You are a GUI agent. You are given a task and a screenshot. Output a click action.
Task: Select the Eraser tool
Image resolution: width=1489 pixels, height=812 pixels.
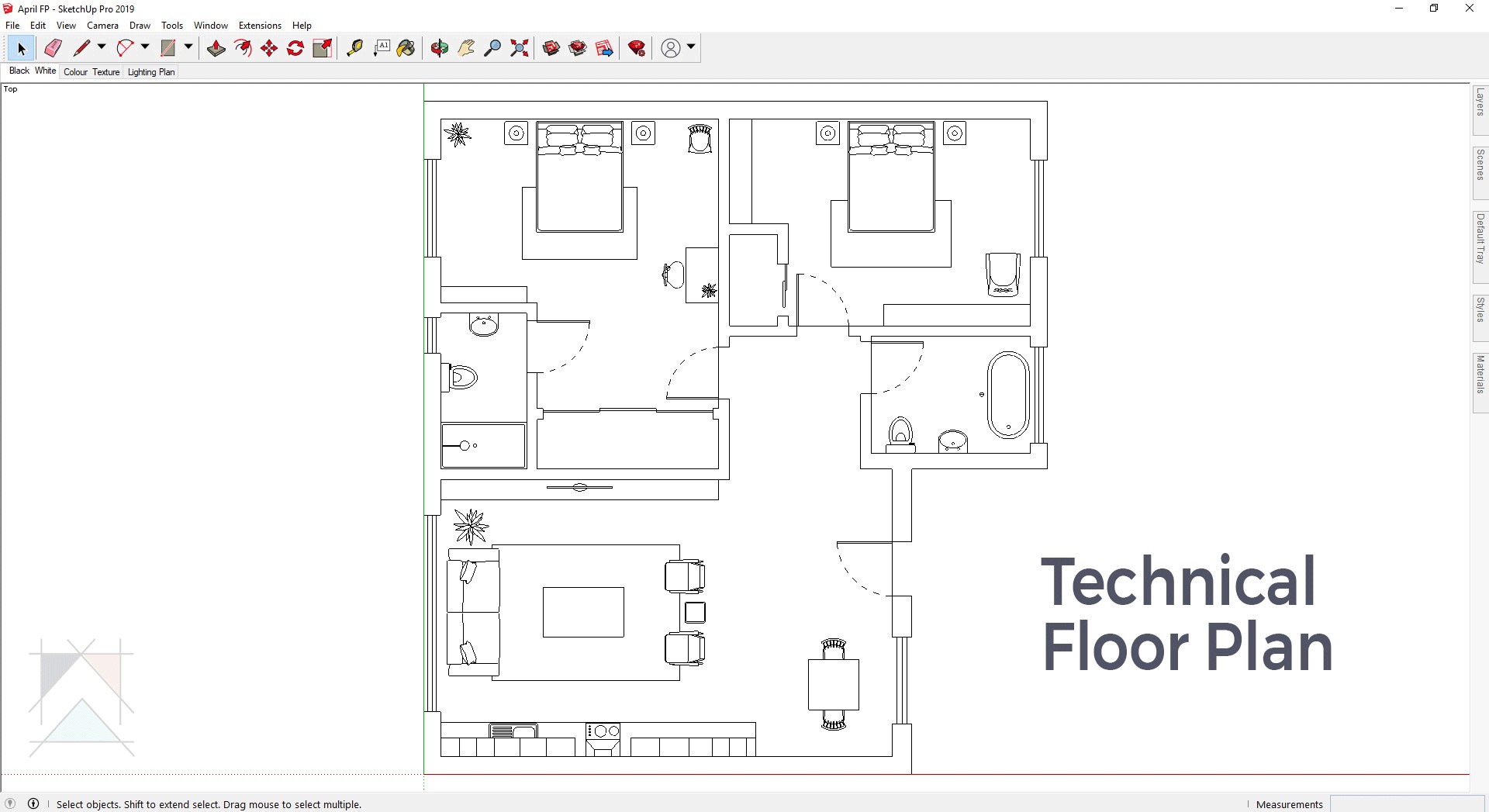(53, 48)
